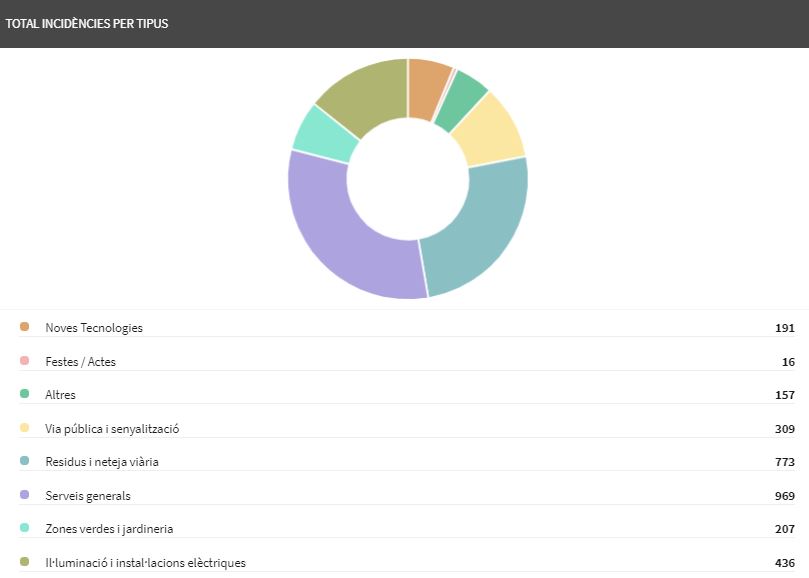Click the olive Il·luminació legend dot
This screenshot has width=809, height=578.
point(24,561)
